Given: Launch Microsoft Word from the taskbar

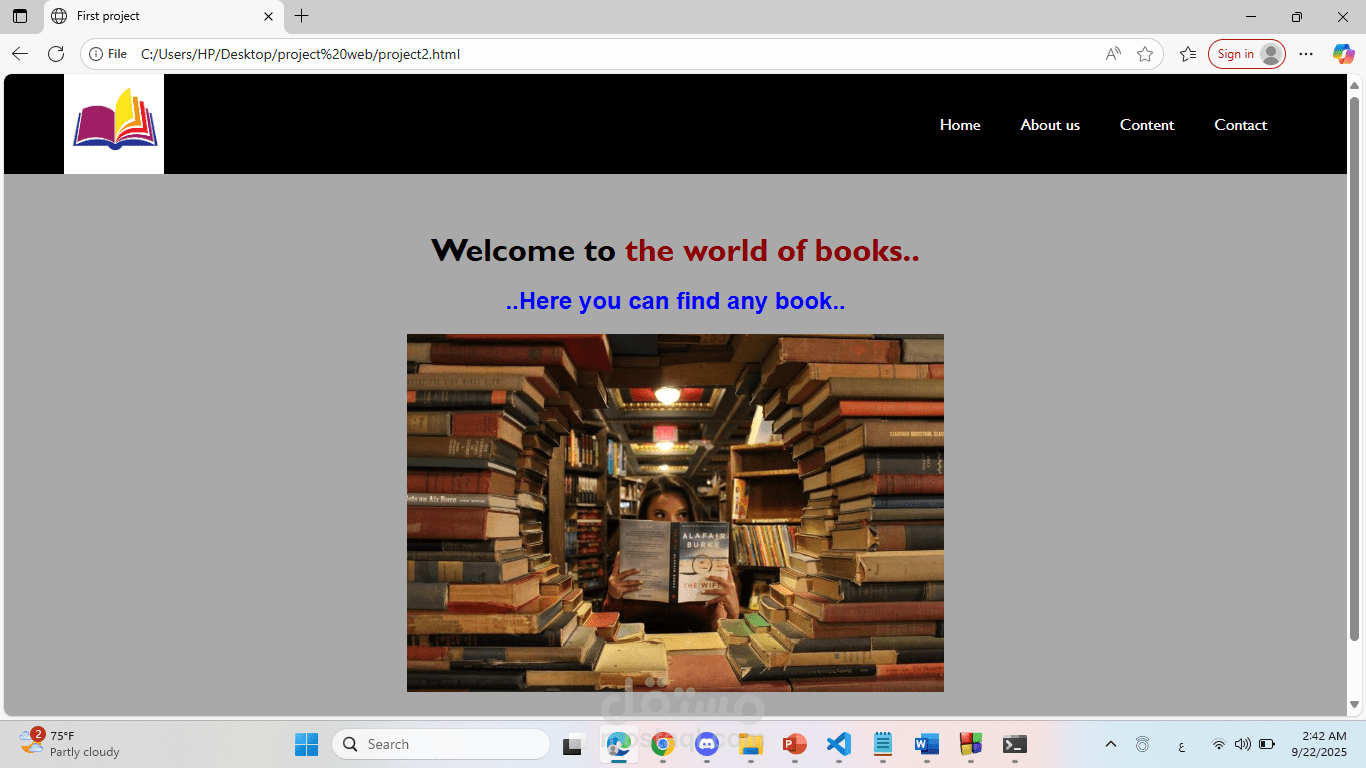Looking at the screenshot, I should click(x=926, y=744).
